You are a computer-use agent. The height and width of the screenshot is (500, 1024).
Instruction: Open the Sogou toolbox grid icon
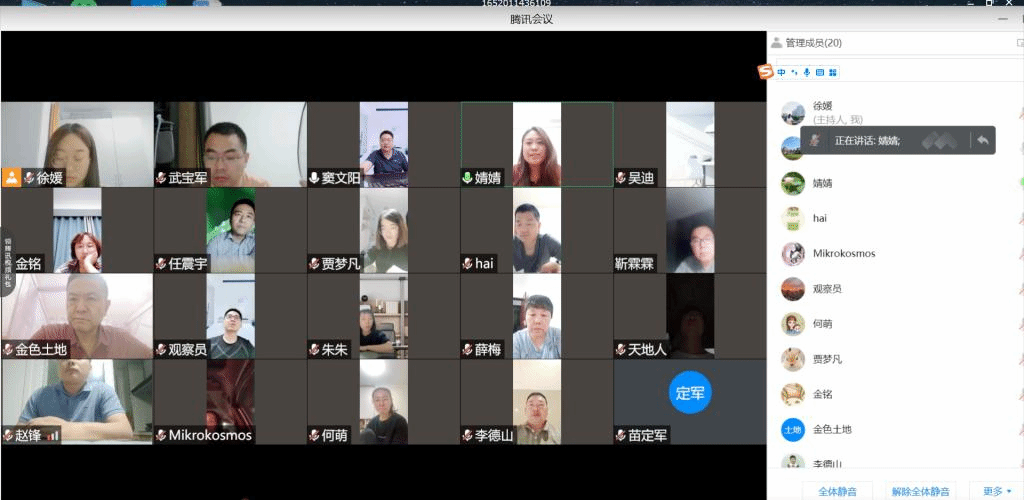(x=833, y=72)
